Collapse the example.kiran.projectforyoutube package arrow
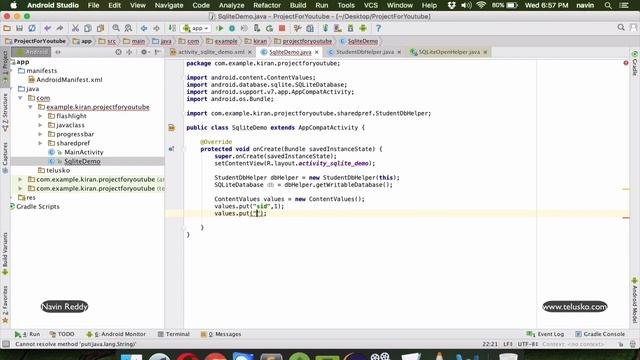 pyautogui.click(x=30, y=107)
